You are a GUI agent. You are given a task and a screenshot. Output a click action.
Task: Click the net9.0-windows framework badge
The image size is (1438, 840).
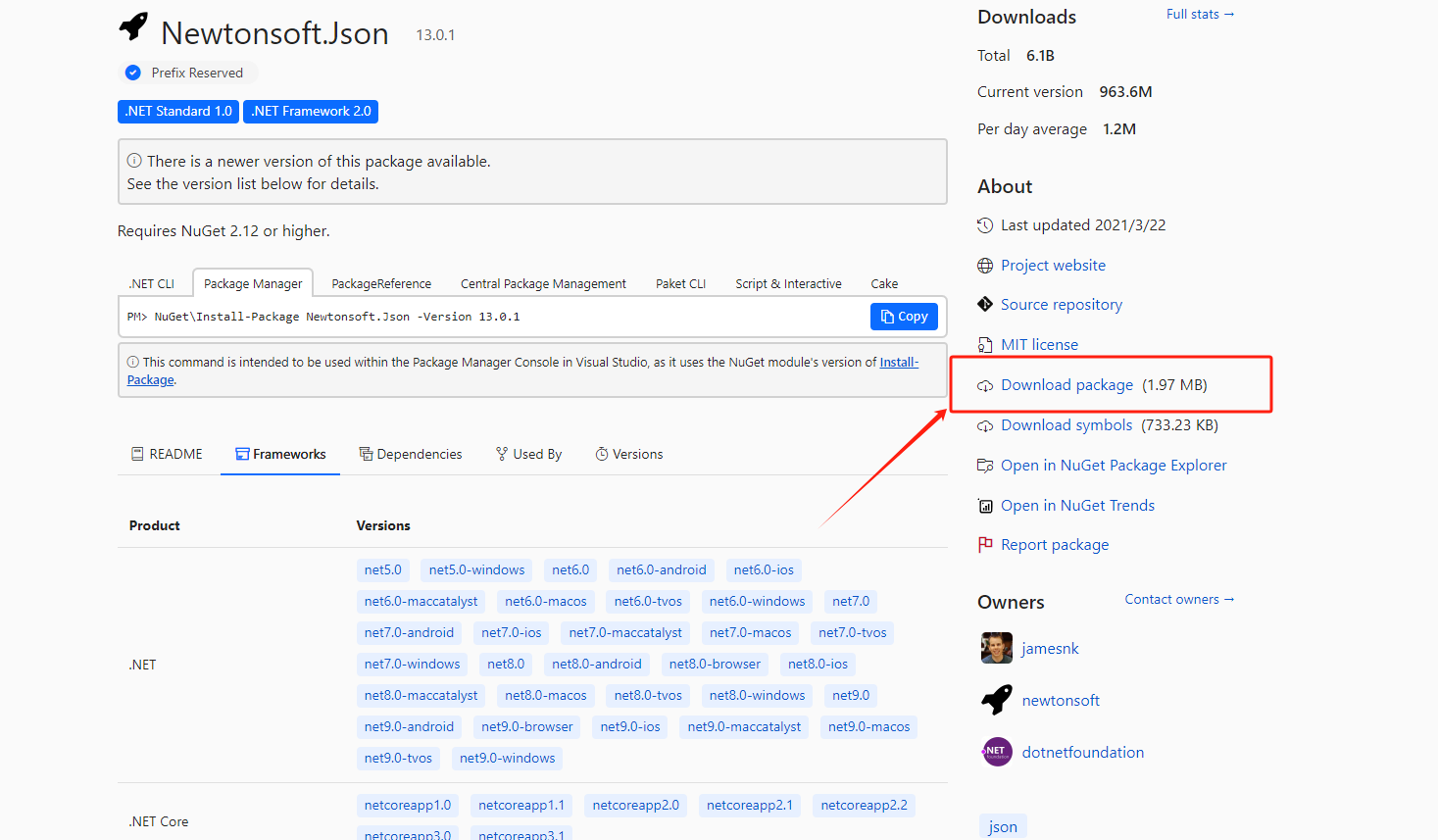point(507,758)
